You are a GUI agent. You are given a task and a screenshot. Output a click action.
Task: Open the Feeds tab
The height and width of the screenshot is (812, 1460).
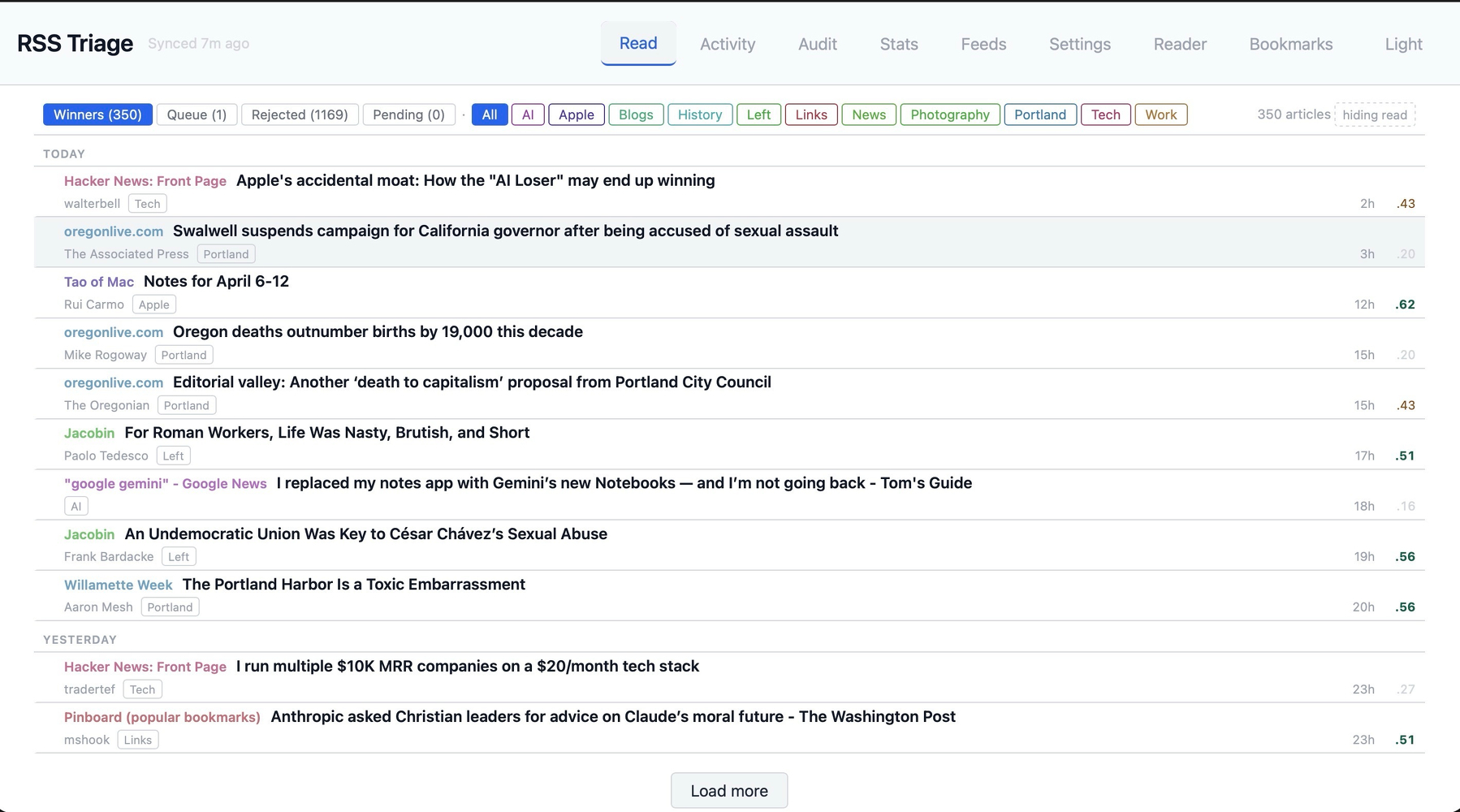983,44
